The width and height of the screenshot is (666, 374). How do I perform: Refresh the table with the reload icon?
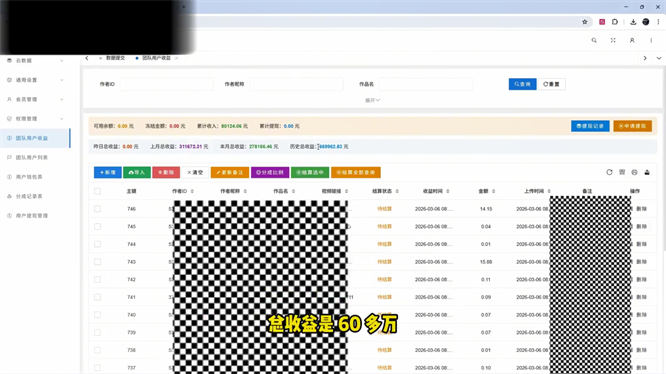click(609, 172)
